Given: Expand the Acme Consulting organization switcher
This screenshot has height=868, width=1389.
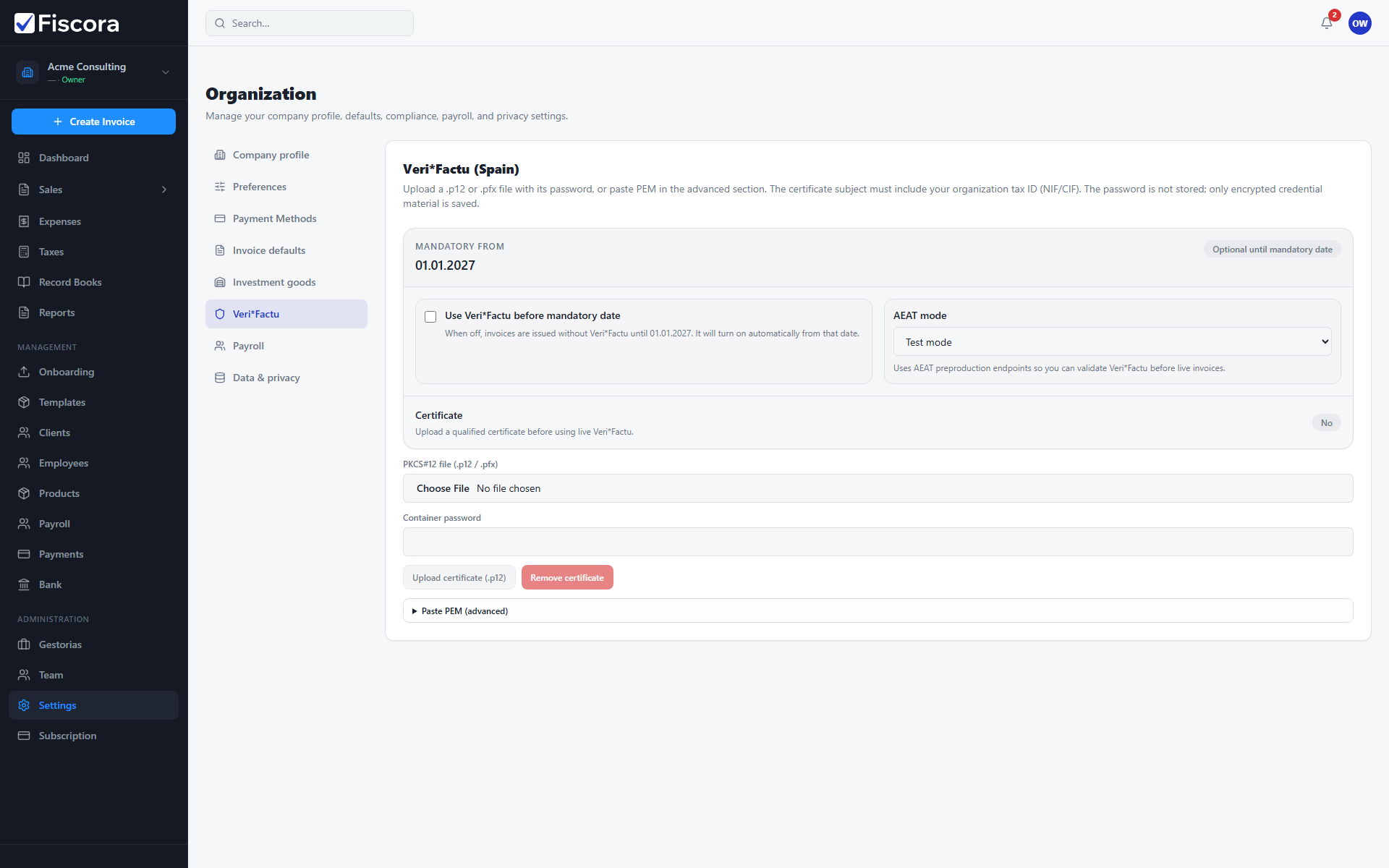Looking at the screenshot, I should pos(166,72).
